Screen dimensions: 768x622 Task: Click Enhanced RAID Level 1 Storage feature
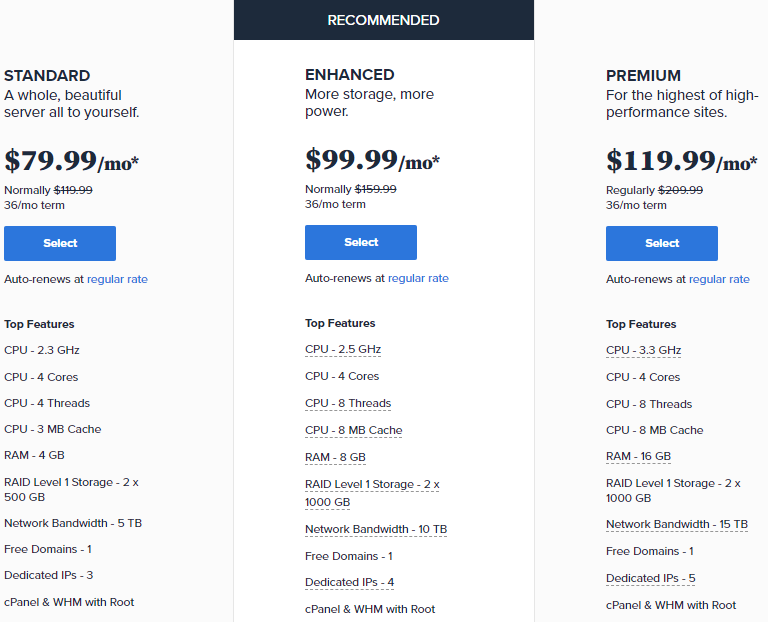pos(372,493)
